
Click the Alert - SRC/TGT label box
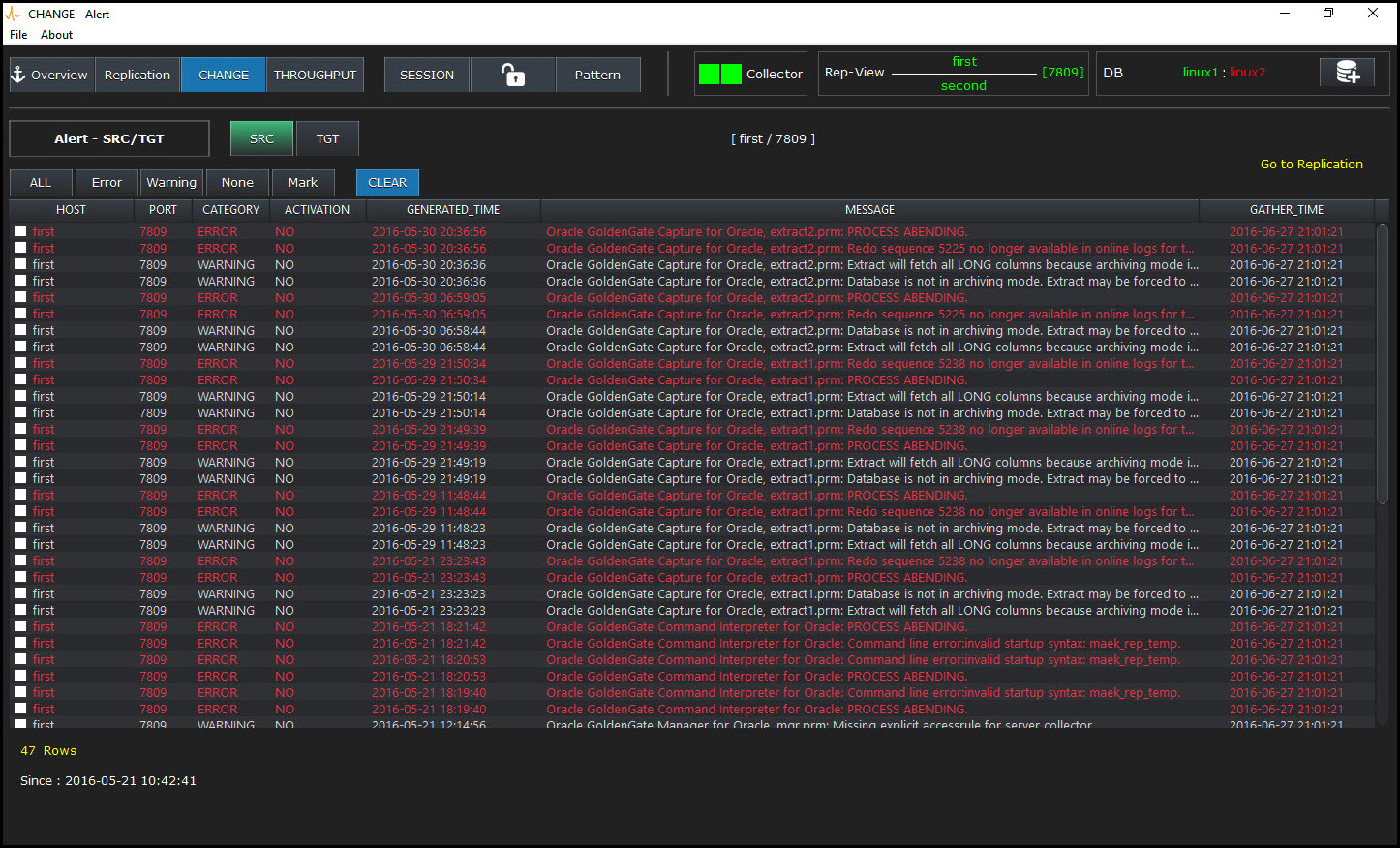(x=109, y=138)
